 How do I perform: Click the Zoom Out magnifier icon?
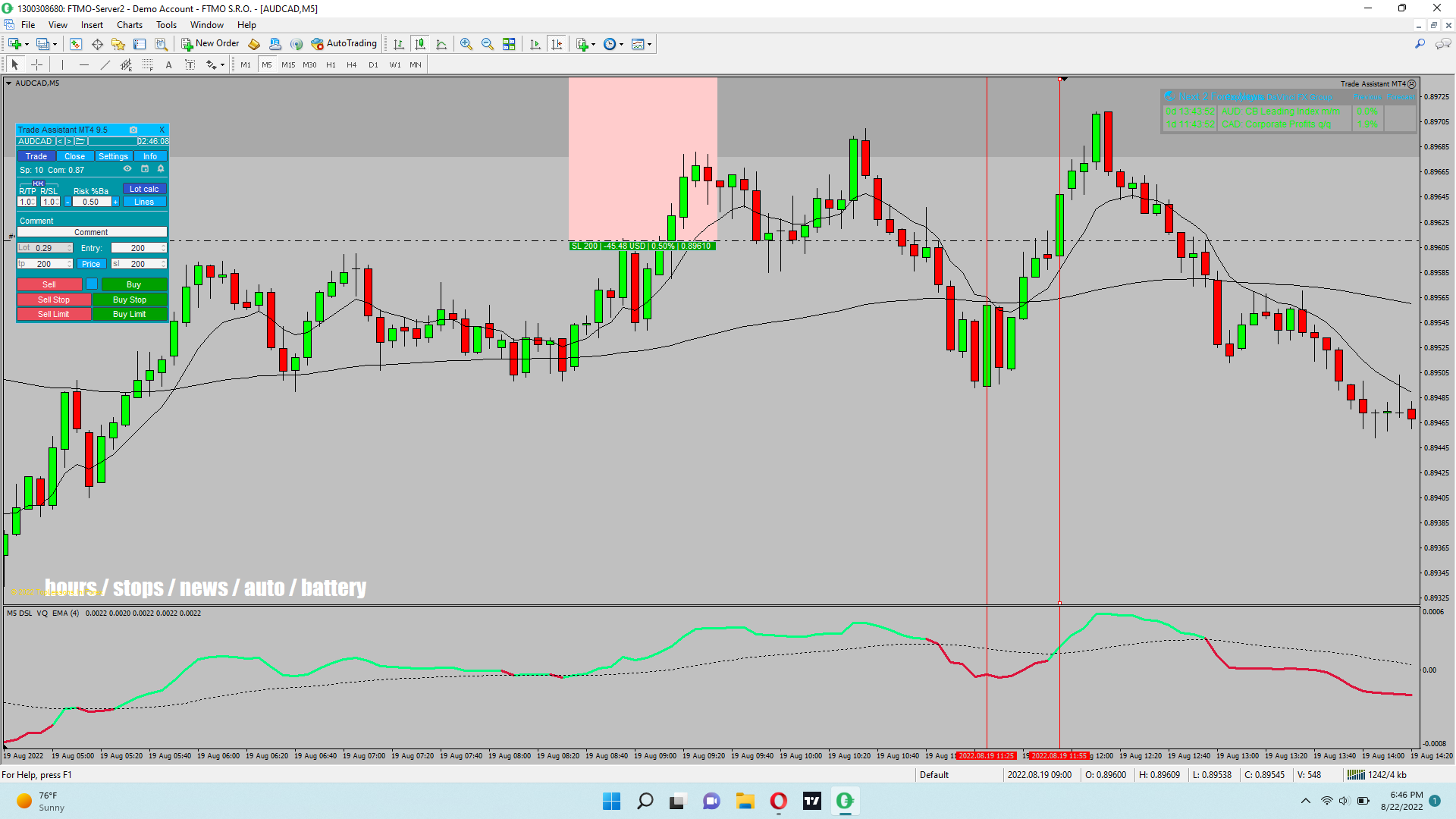488,44
